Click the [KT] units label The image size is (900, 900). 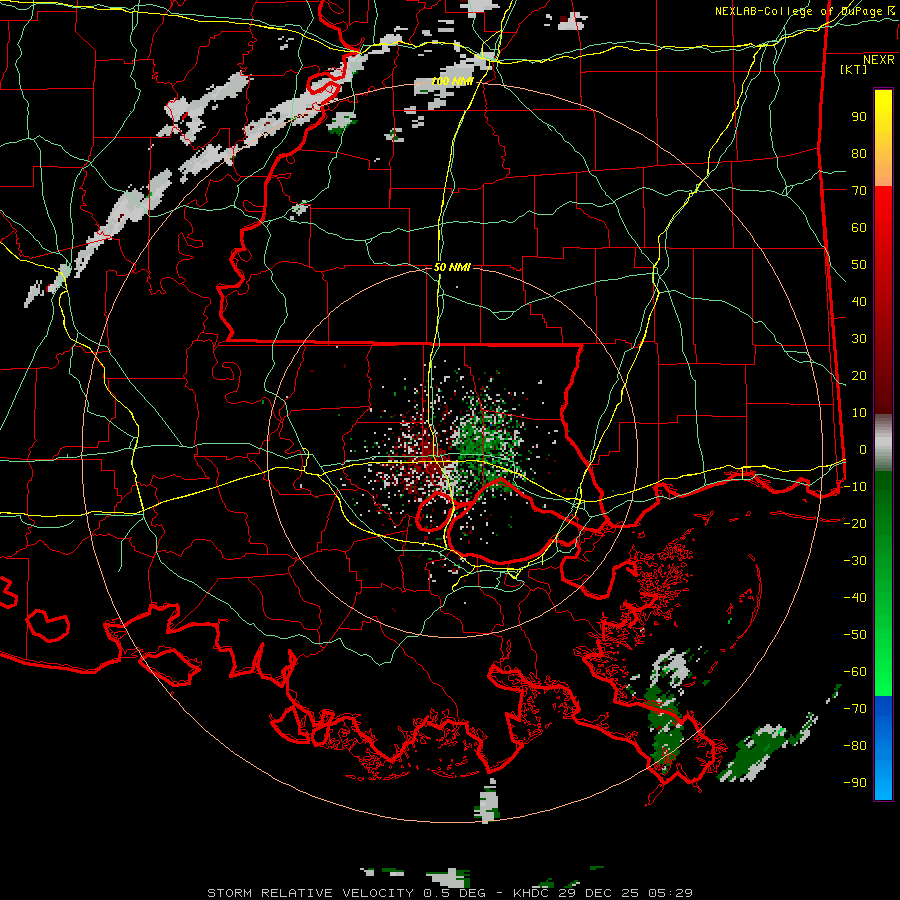pos(853,69)
